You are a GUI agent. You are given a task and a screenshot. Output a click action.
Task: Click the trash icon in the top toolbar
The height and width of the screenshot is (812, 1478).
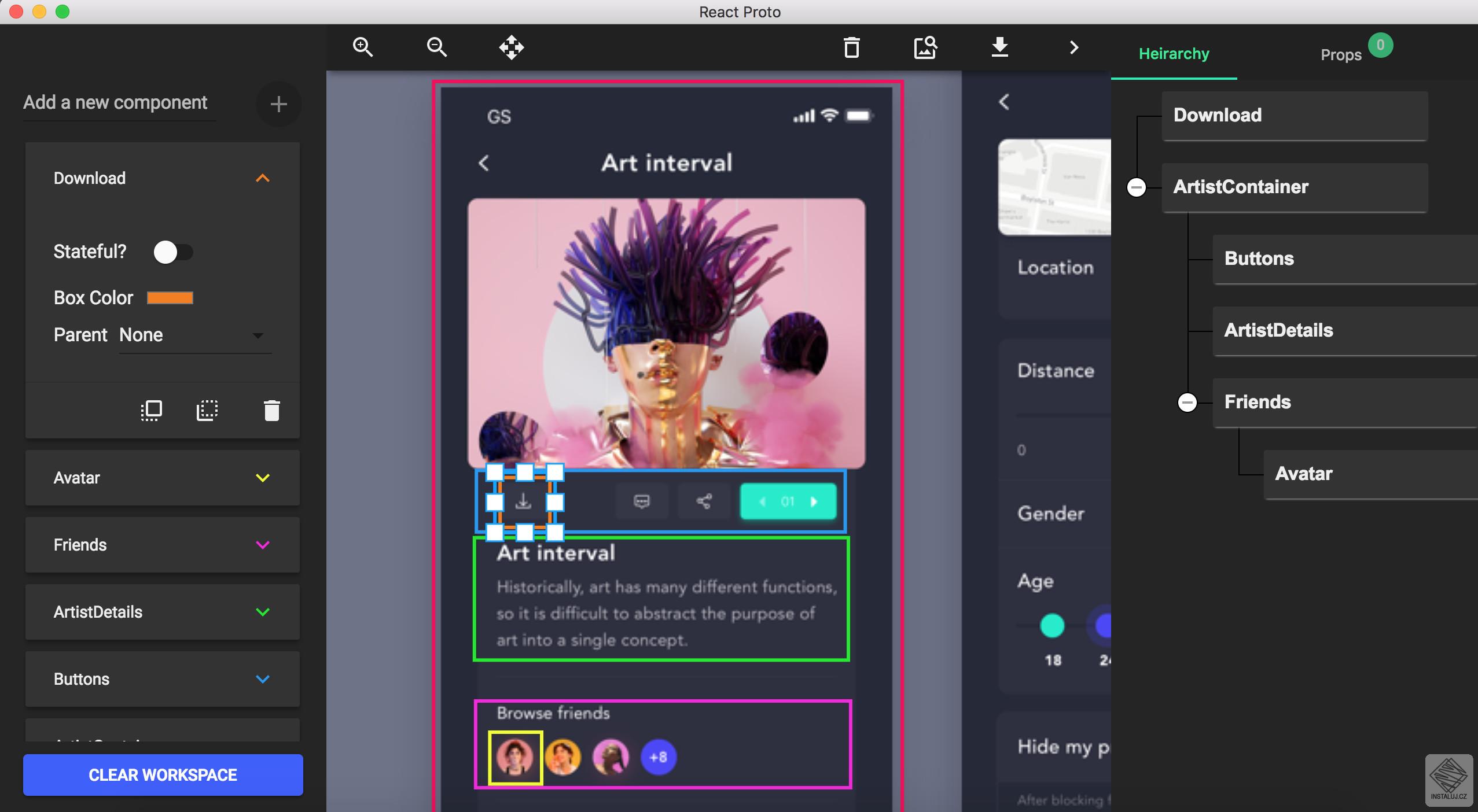click(x=851, y=48)
